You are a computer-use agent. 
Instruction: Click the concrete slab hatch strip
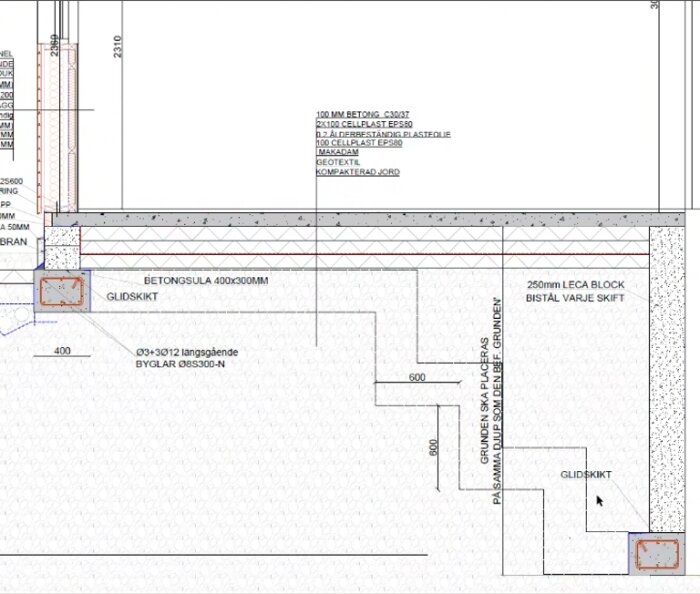click(x=368, y=219)
